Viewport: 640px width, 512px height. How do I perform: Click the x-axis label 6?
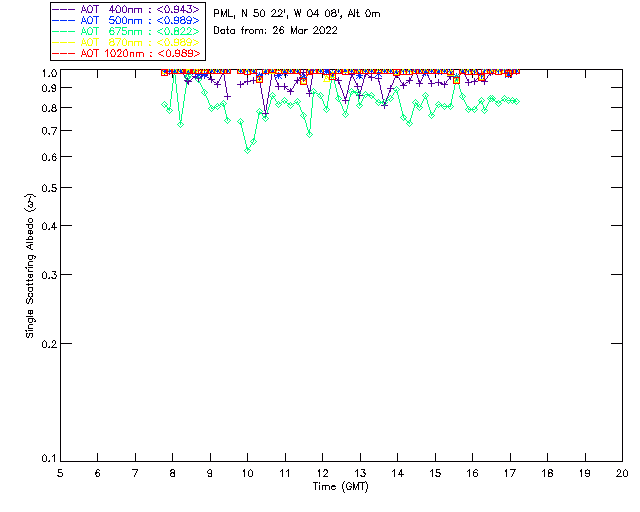click(x=98, y=473)
